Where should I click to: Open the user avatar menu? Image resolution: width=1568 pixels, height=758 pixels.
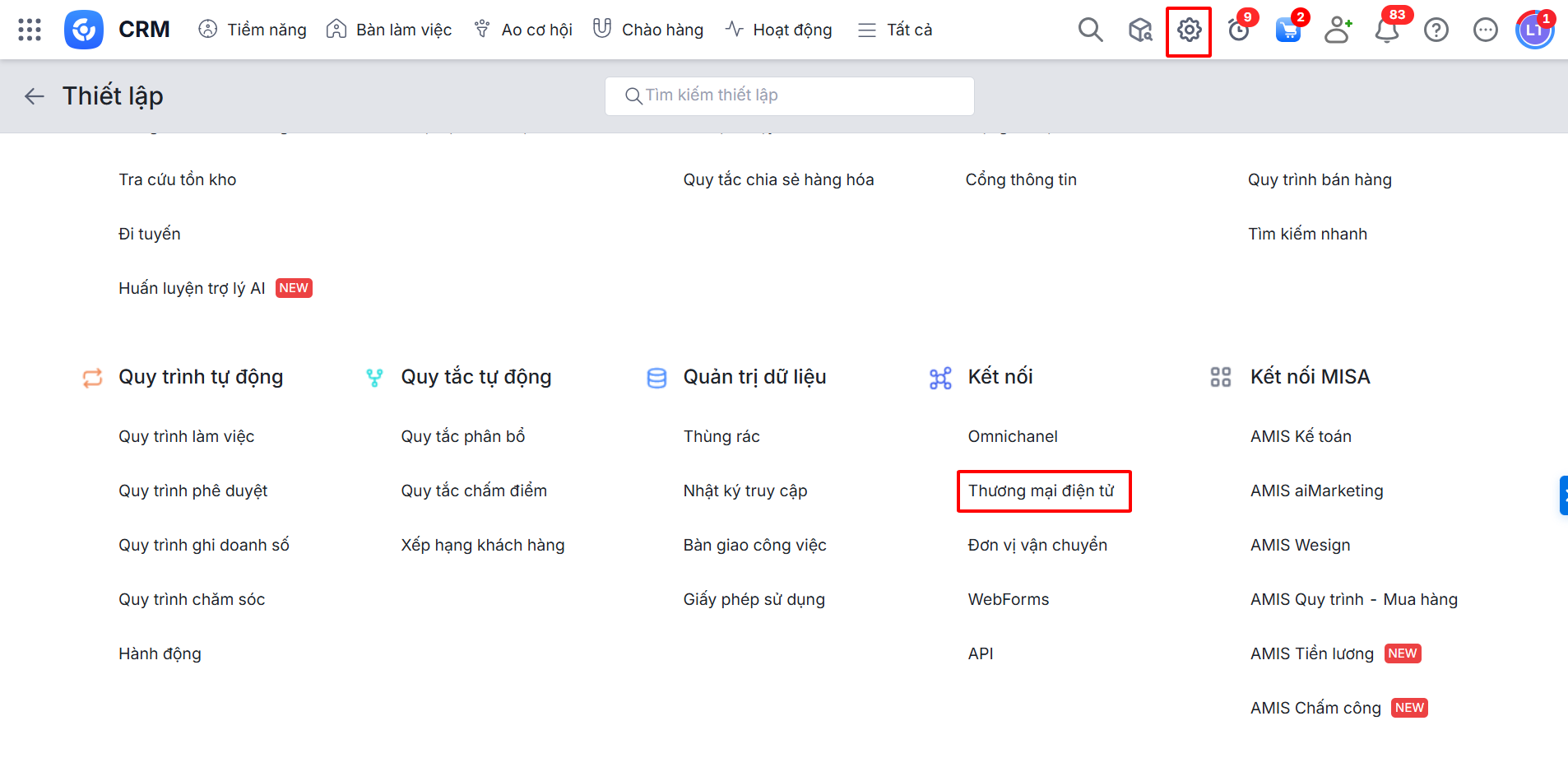pos(1534,30)
